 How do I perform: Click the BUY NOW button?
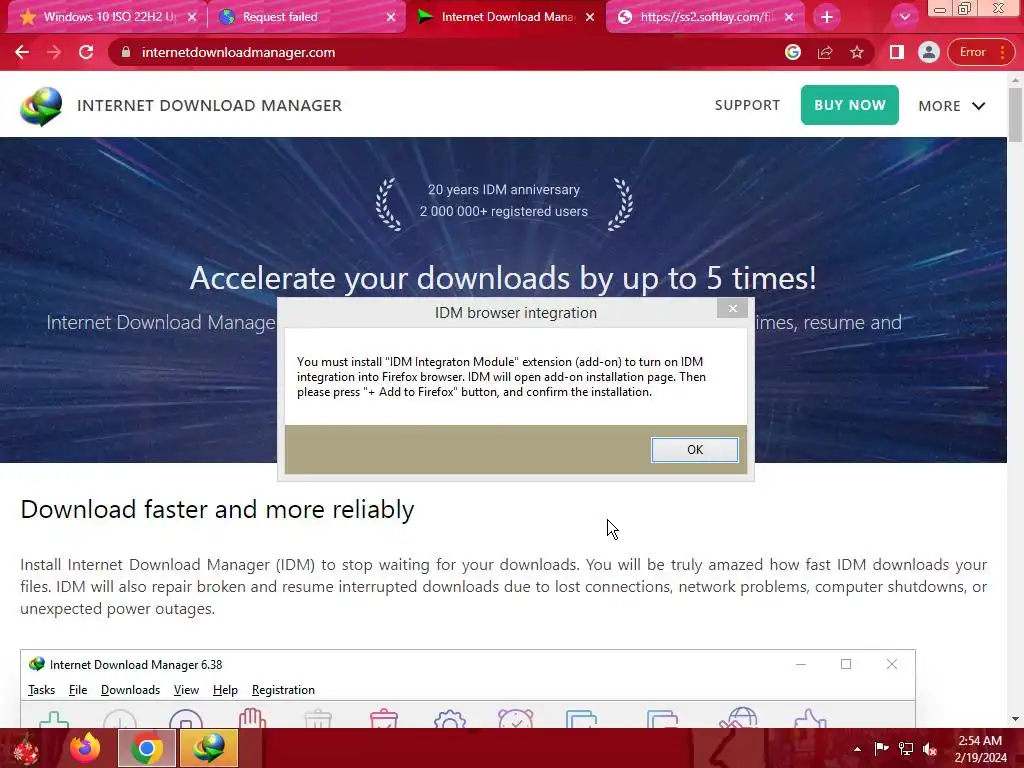coord(850,105)
